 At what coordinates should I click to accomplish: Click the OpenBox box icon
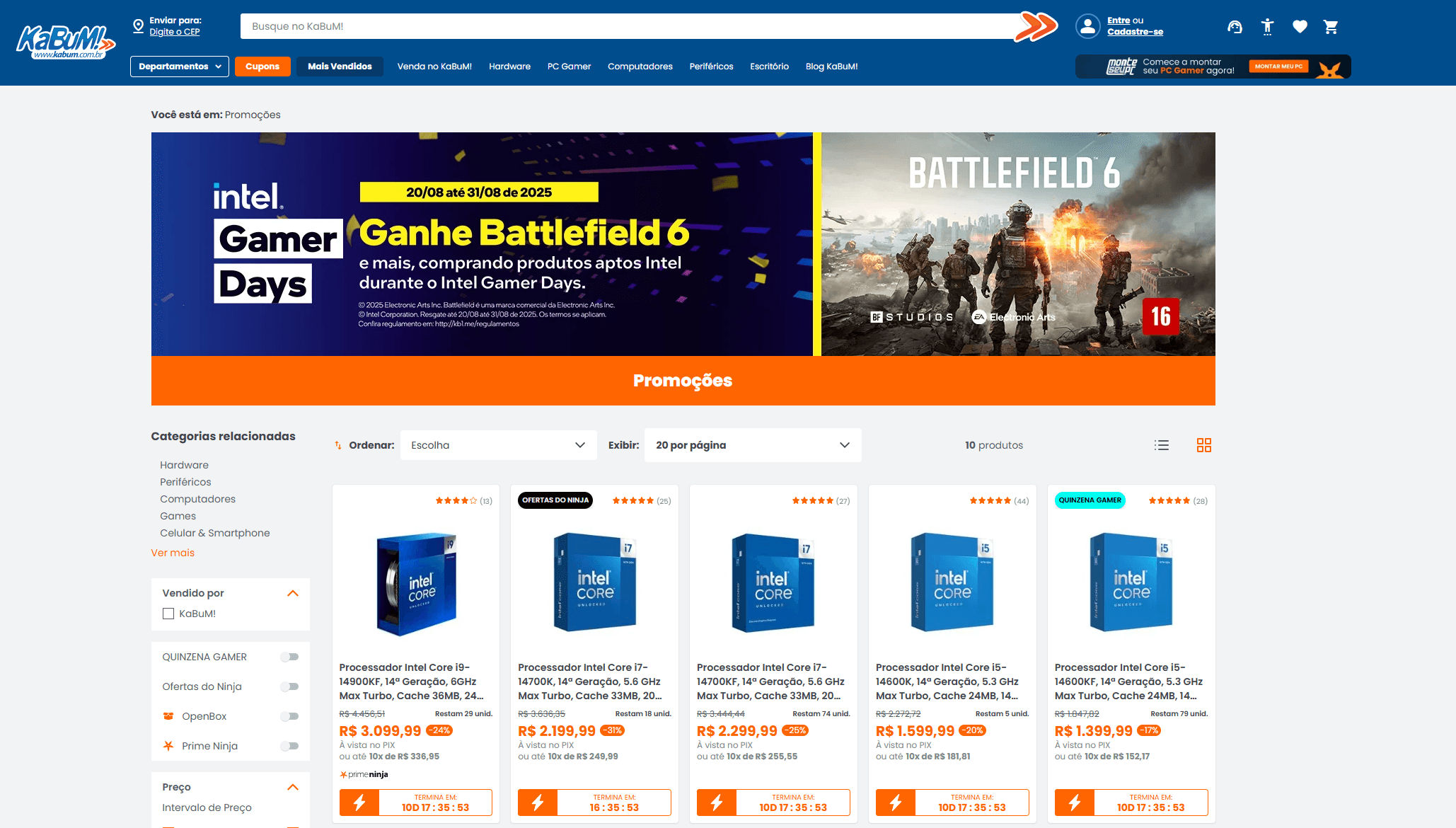click(x=168, y=716)
